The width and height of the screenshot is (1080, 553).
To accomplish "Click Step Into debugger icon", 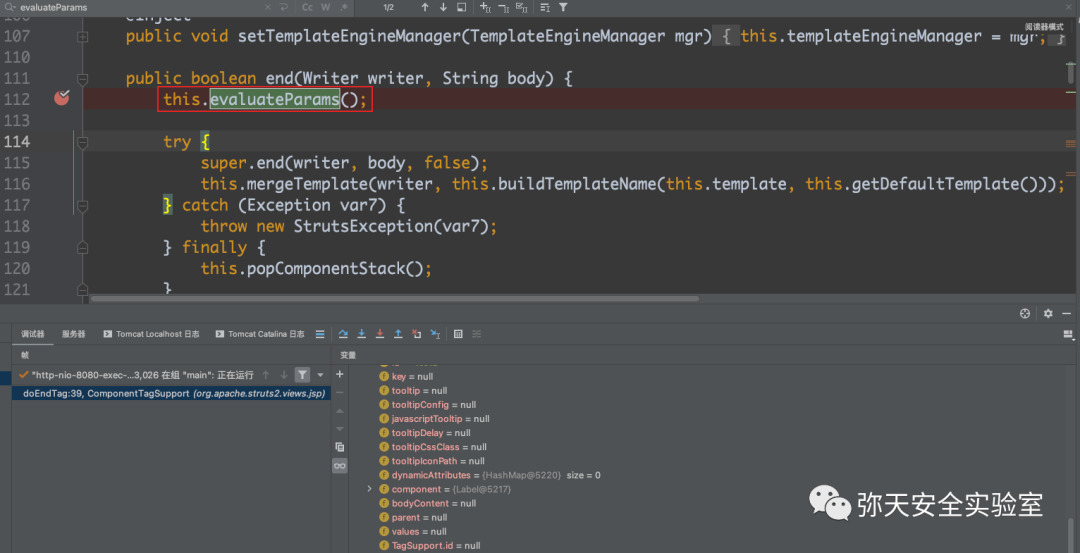I will tap(361, 334).
